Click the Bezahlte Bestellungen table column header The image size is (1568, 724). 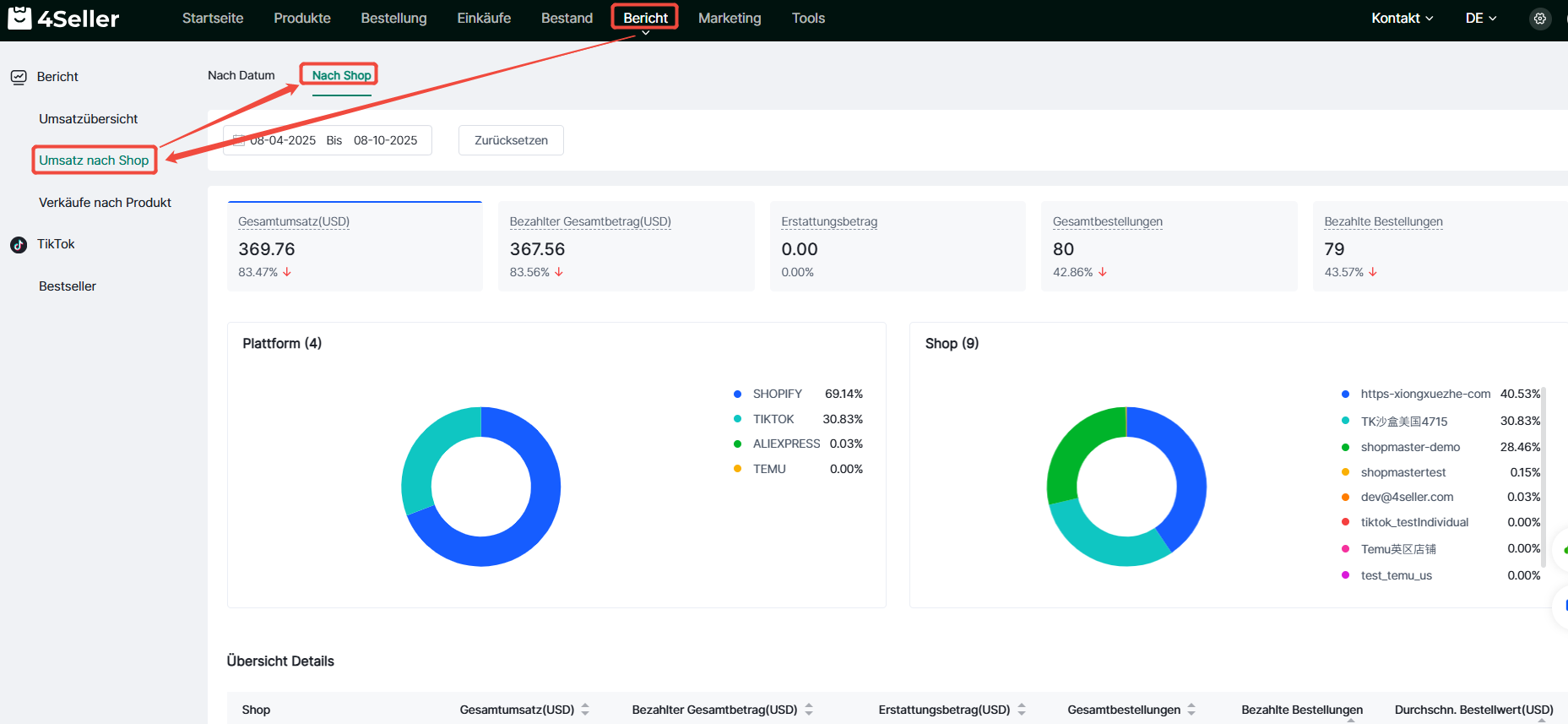click(1302, 710)
